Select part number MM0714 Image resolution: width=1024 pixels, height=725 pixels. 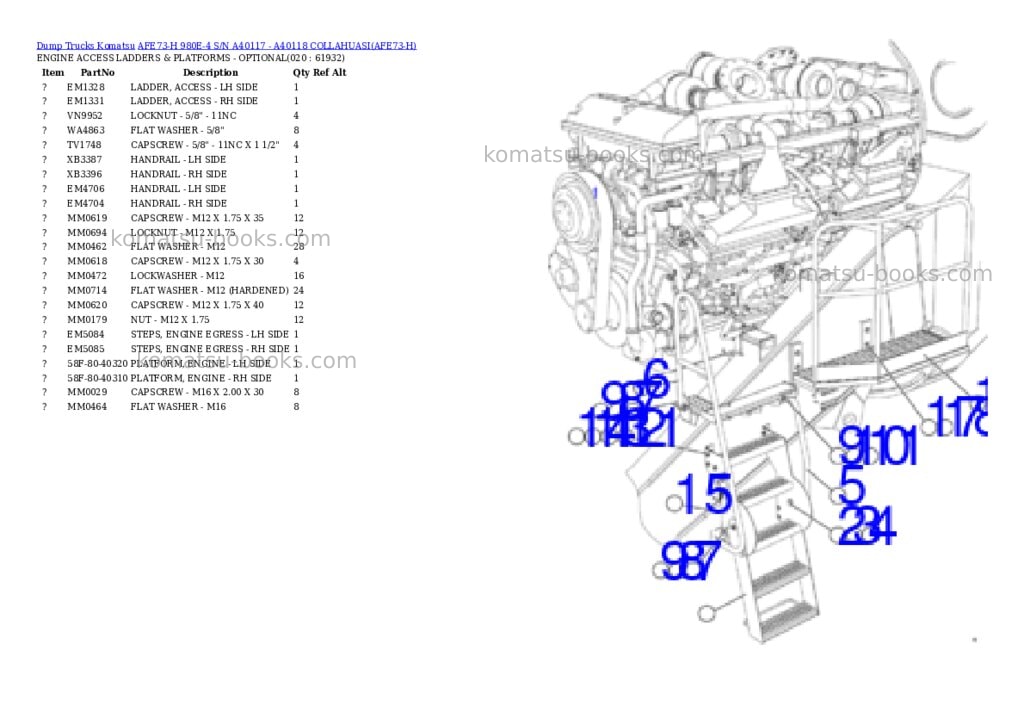coord(87,291)
